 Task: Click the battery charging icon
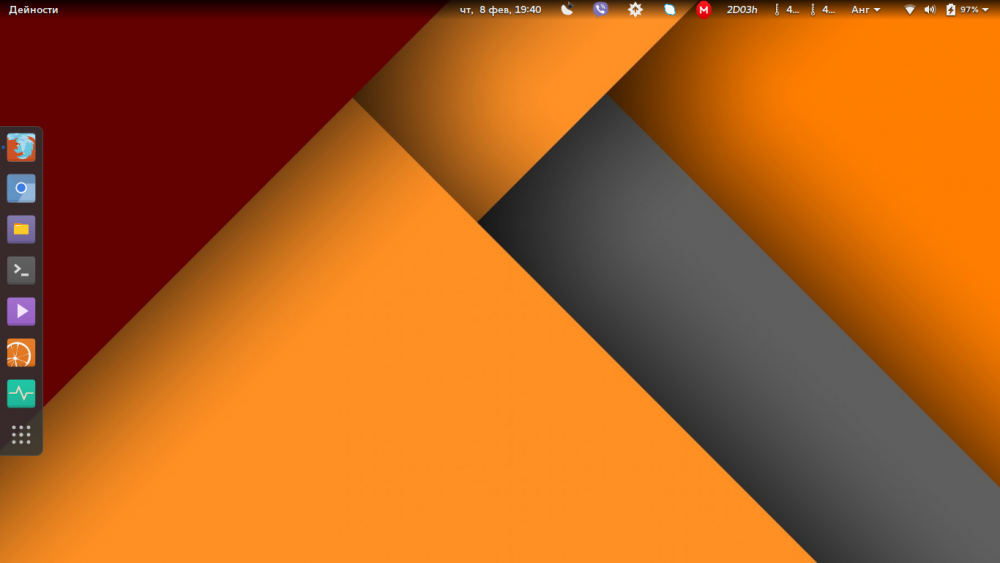pyautogui.click(x=950, y=10)
